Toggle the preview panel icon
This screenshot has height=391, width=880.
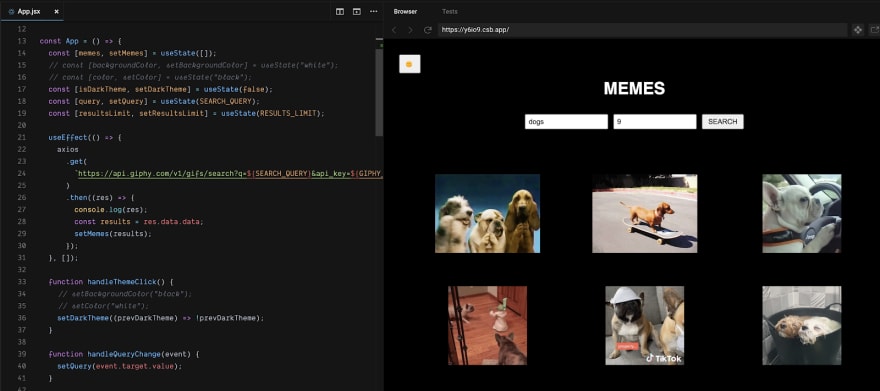356,11
